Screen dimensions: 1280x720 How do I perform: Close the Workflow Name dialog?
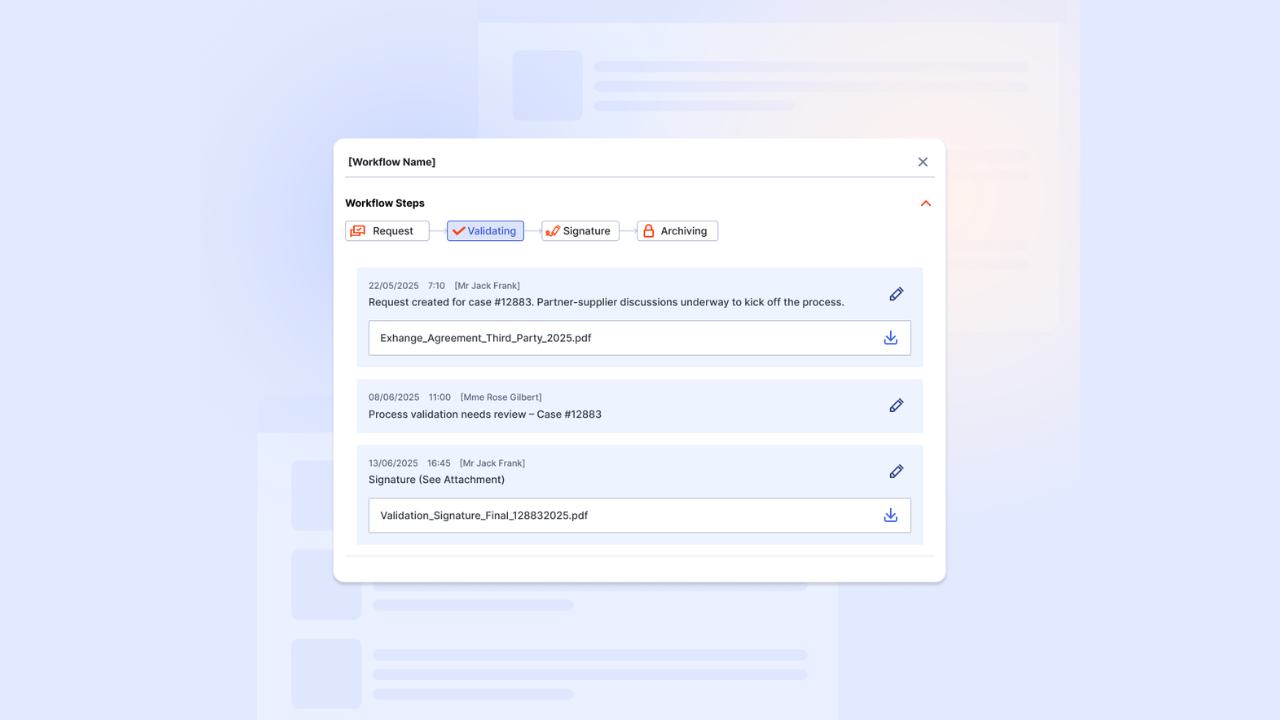(923, 162)
